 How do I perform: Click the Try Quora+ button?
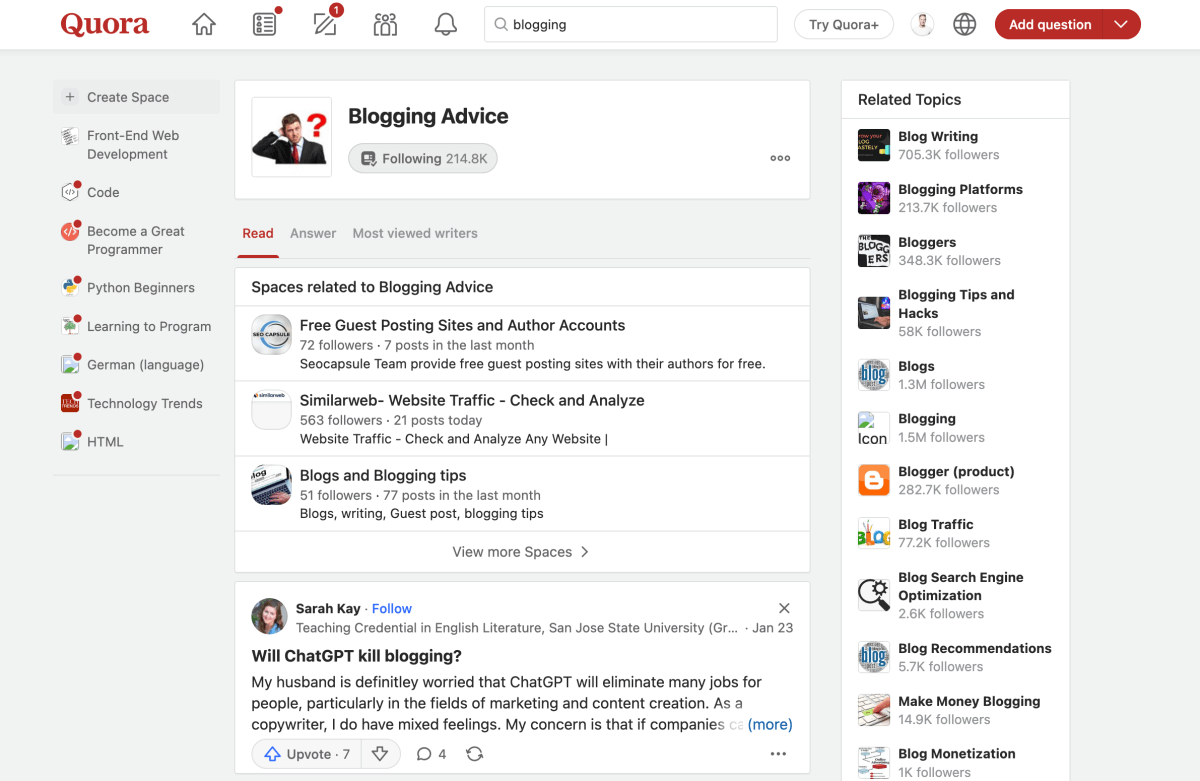[843, 25]
